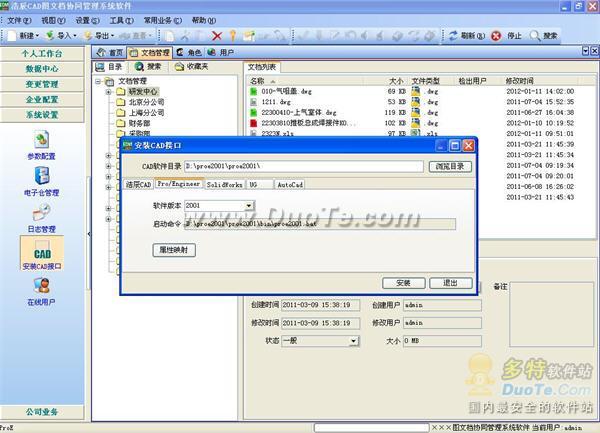Open the 软件版本 2001 dropdown
Image resolution: width=600 pixels, height=433 pixels.
(248, 205)
